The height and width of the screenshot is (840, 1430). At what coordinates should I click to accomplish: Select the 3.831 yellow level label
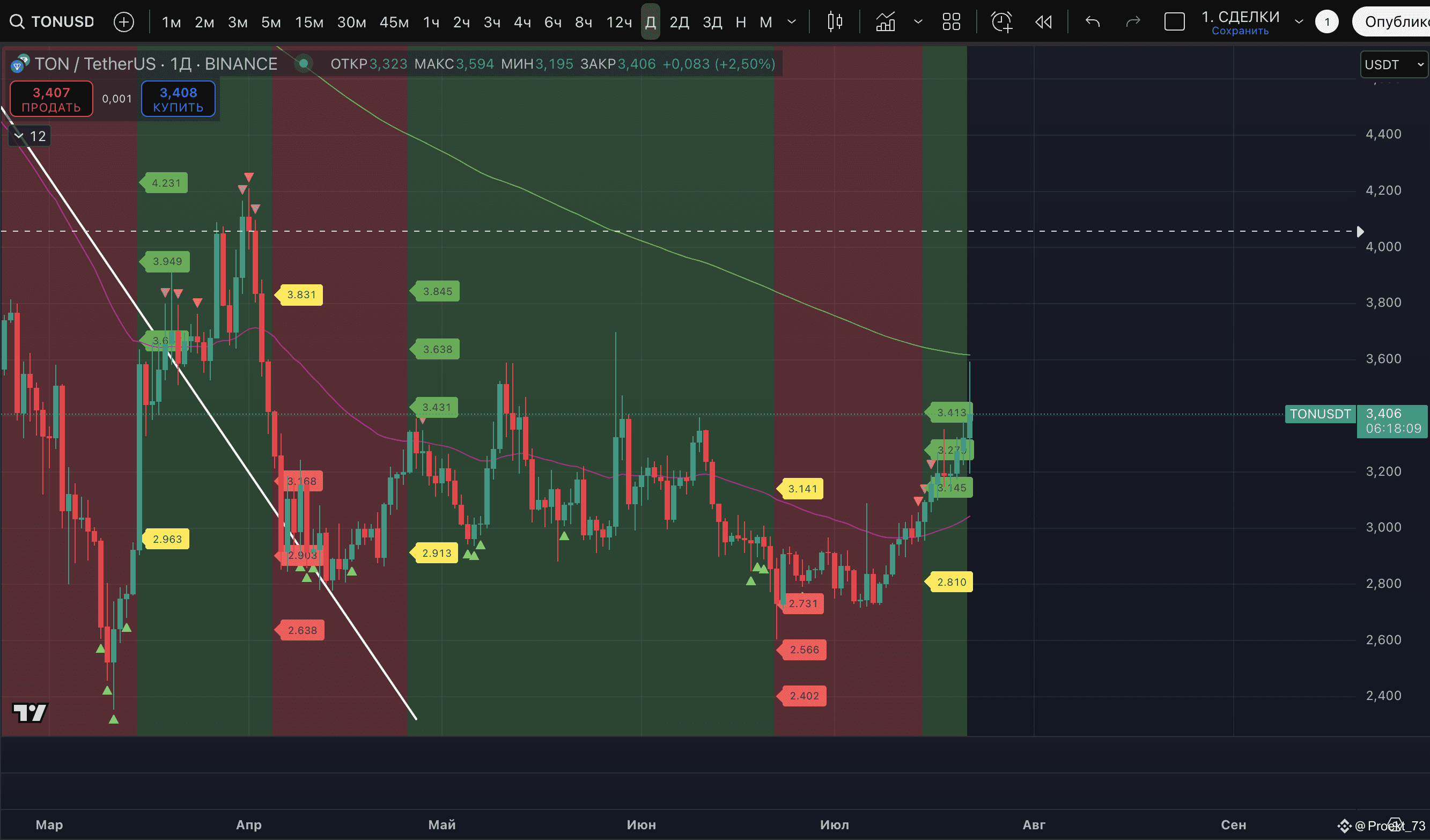coord(299,294)
